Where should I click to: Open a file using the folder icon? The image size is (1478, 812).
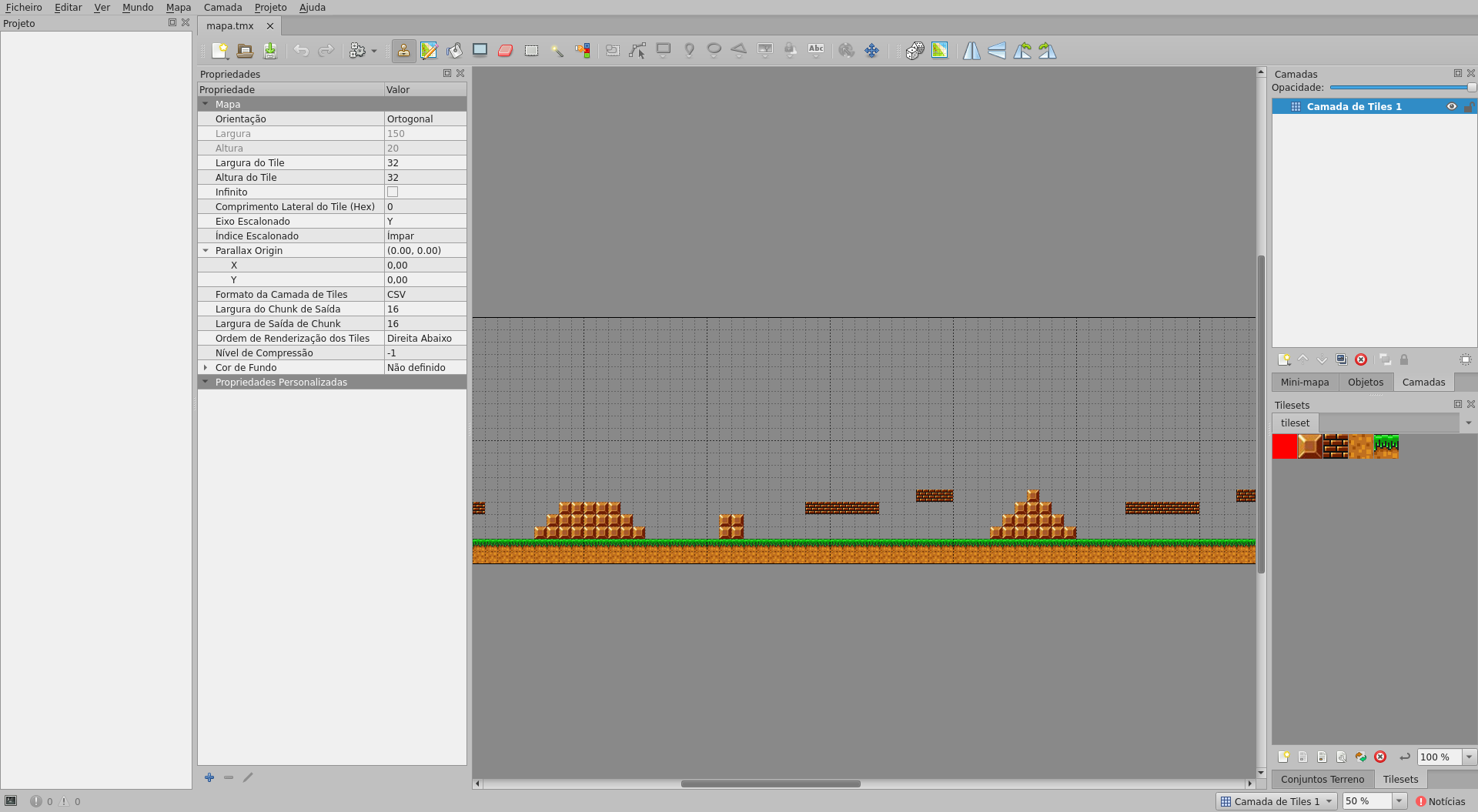[x=245, y=51]
